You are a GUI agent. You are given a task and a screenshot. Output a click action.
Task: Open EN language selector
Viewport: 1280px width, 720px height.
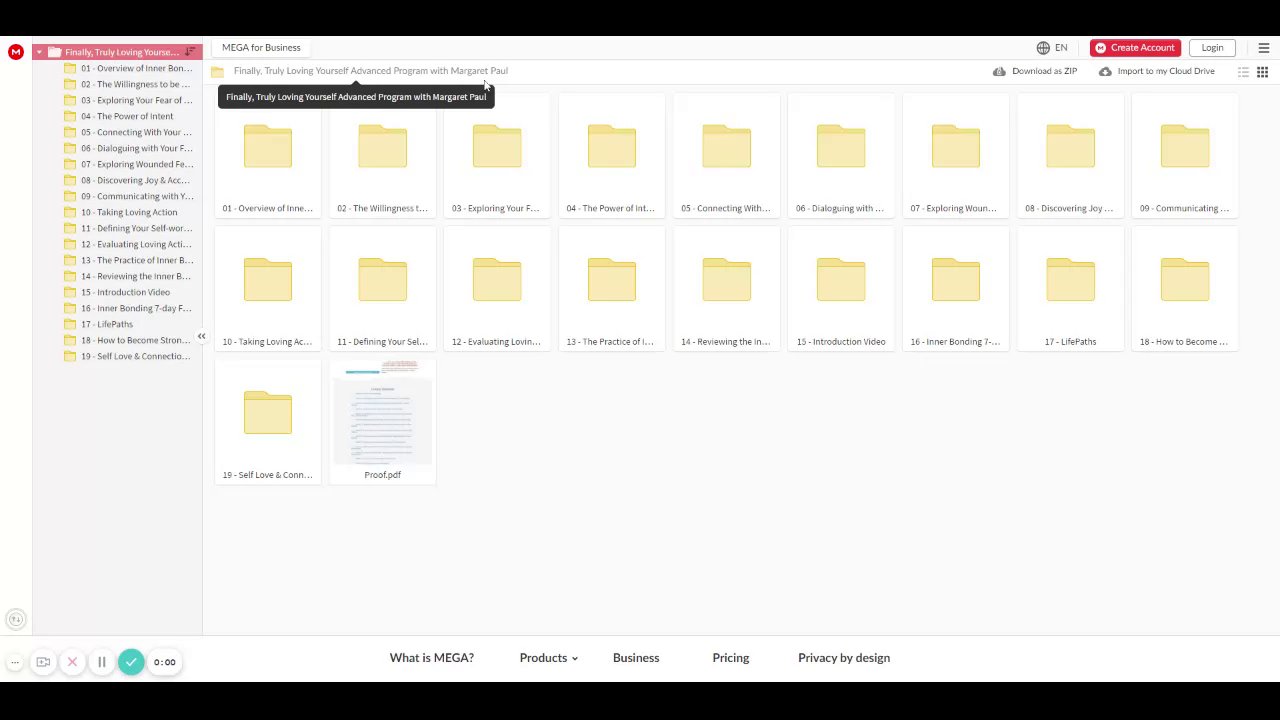point(1052,48)
